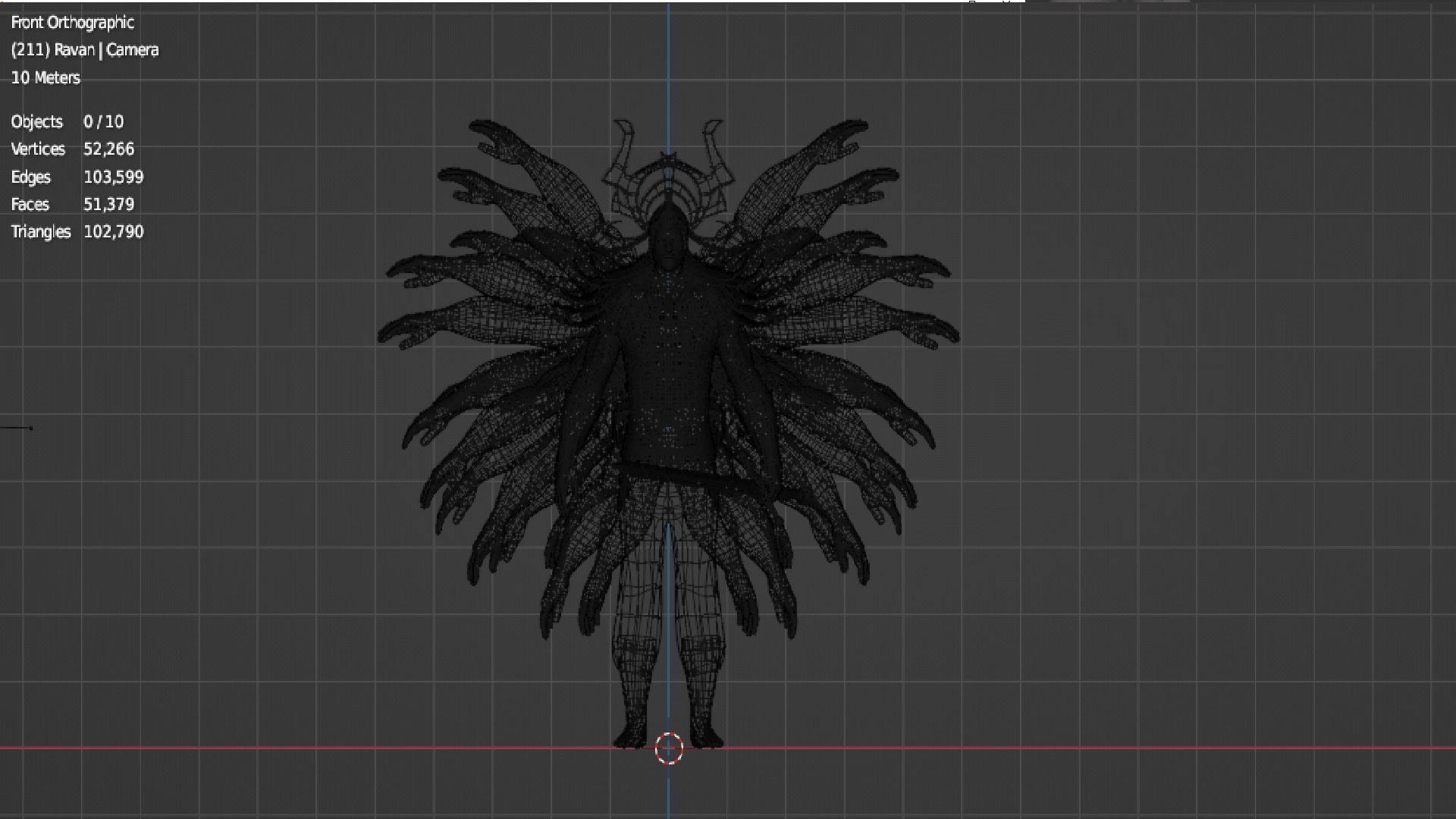Select the character's right-side foot
Viewport: 1456px width, 819px height.
coord(707,738)
